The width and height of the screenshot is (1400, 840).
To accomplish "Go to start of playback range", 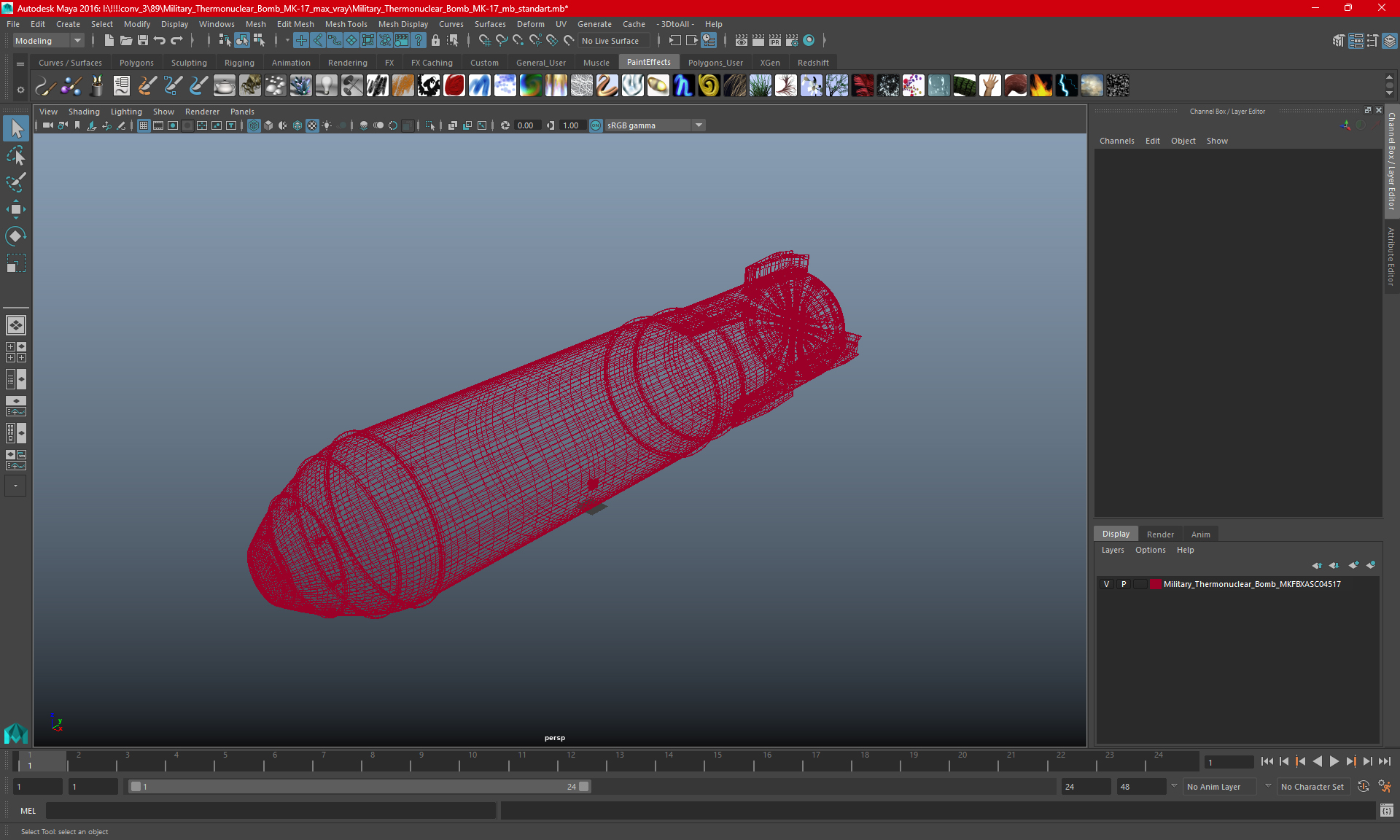I will 1267,761.
